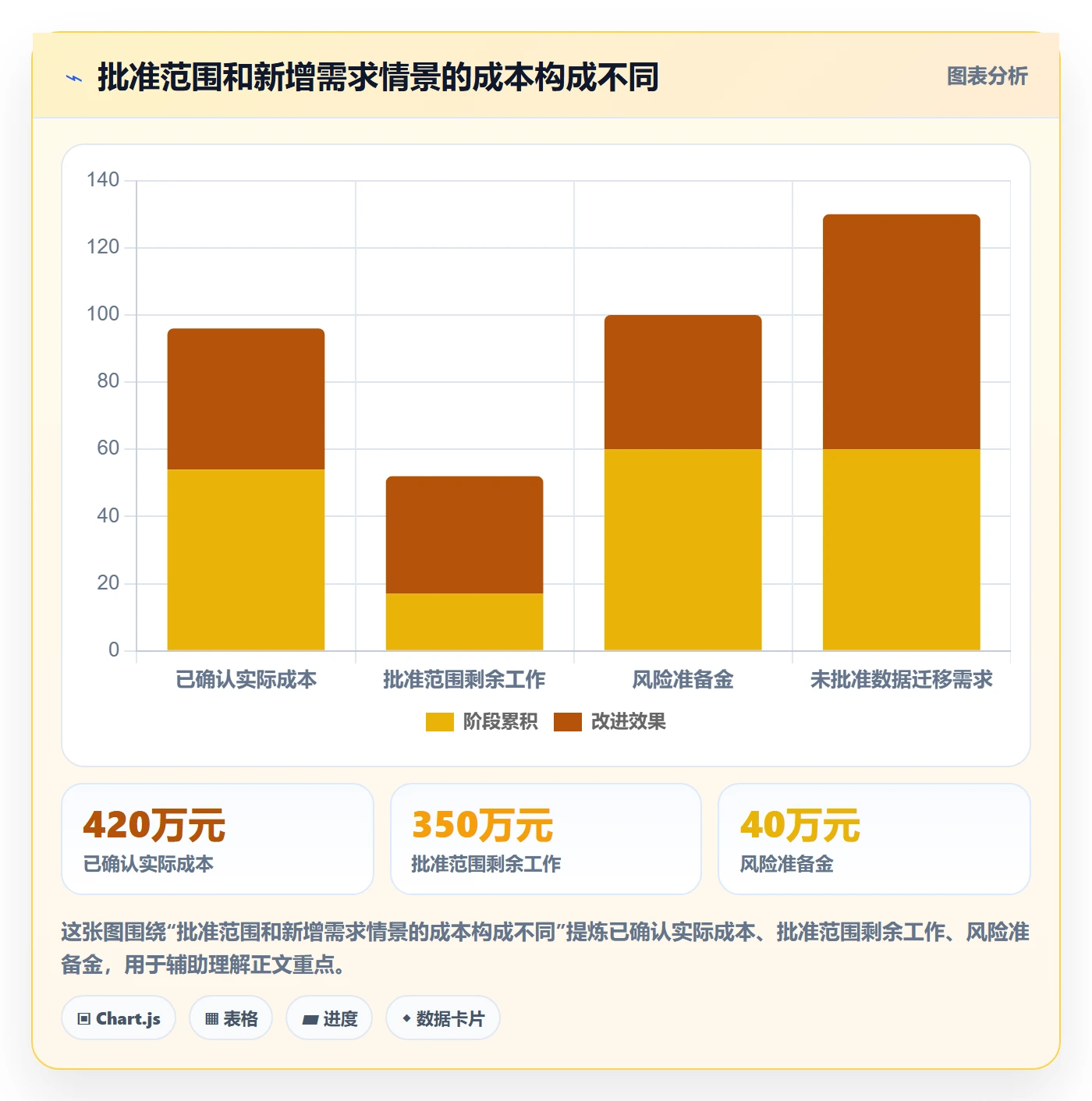Click the bar icon in 进度 chip
The height and width of the screenshot is (1101, 1092).
[310, 1020]
